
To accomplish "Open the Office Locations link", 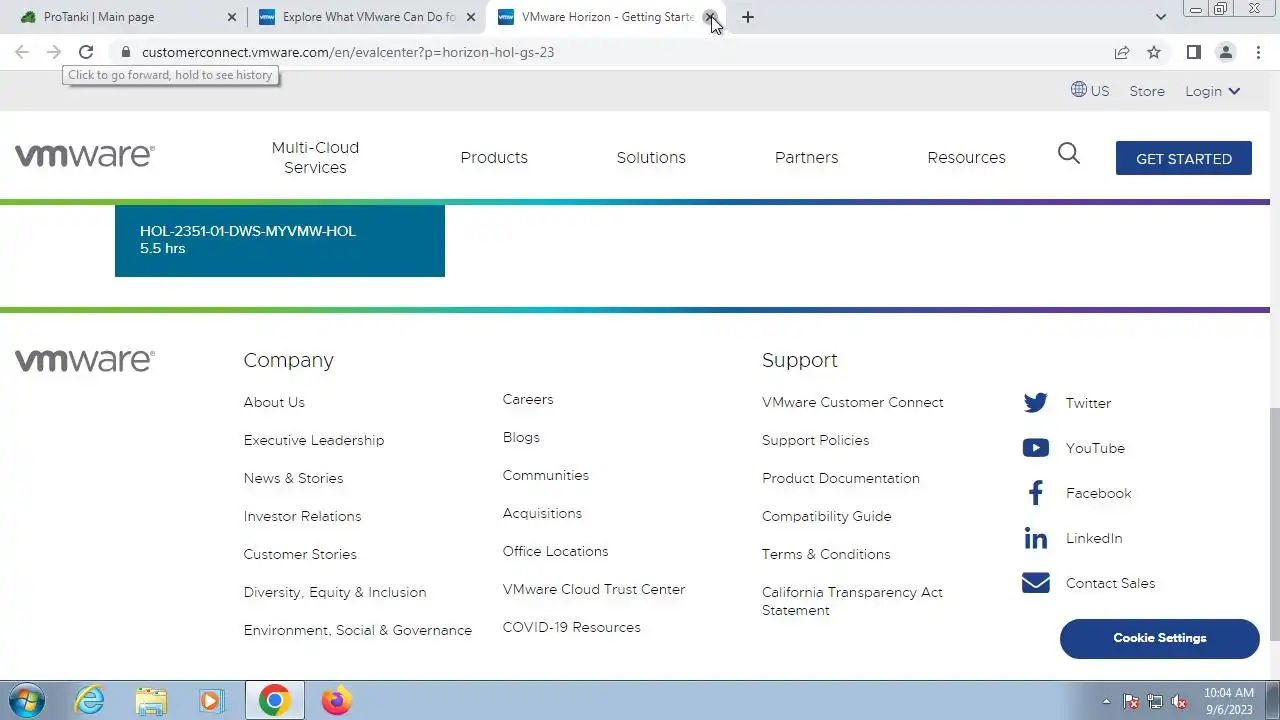I will (555, 551).
